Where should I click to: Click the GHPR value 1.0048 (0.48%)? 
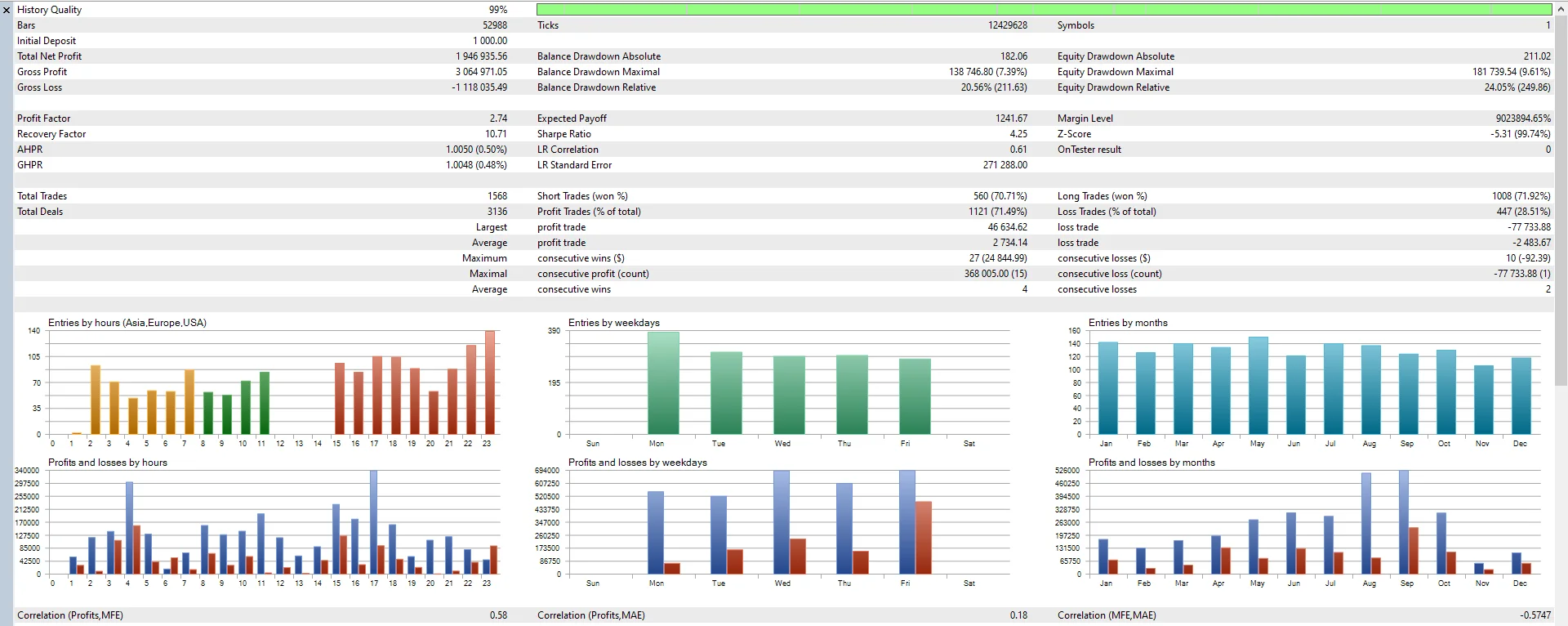coord(477,165)
